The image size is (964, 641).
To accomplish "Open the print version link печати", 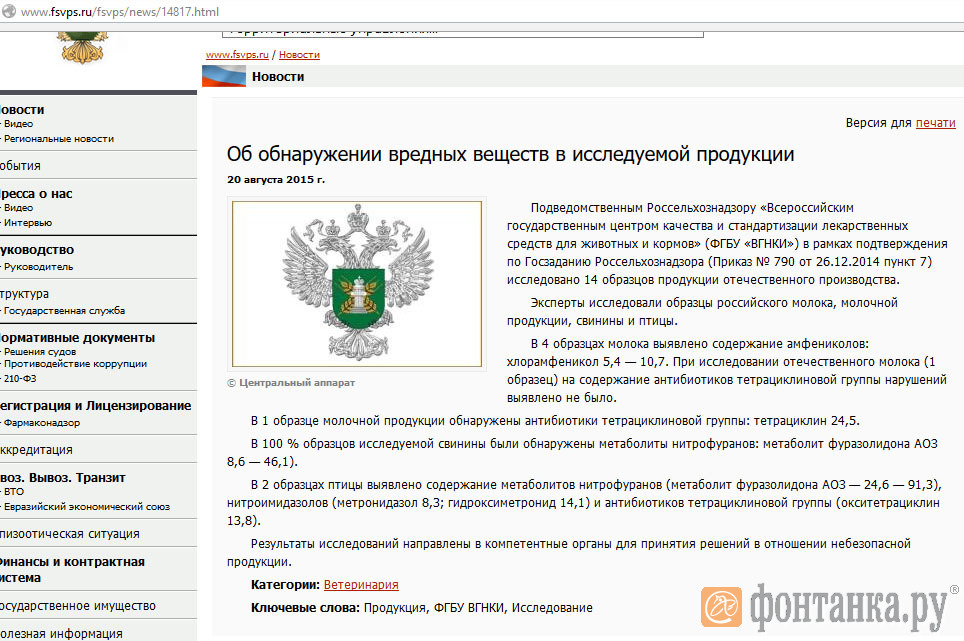I will [x=936, y=123].
